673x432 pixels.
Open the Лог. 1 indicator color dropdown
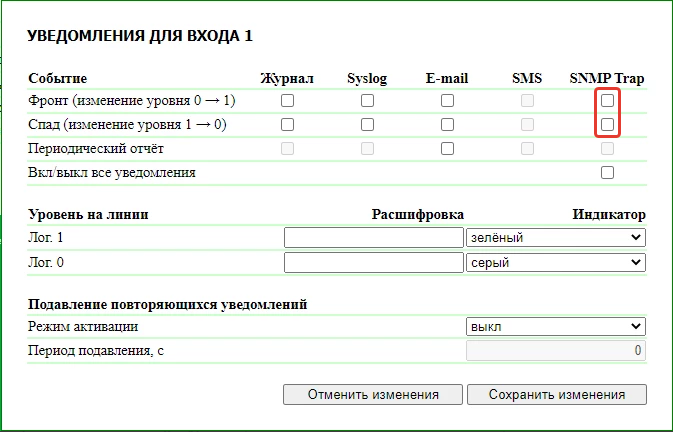pos(555,238)
